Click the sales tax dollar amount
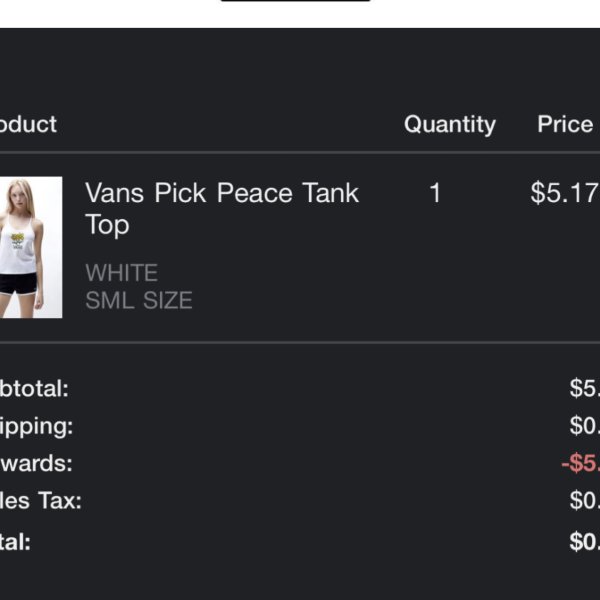The height and width of the screenshot is (600, 600). pos(585,500)
